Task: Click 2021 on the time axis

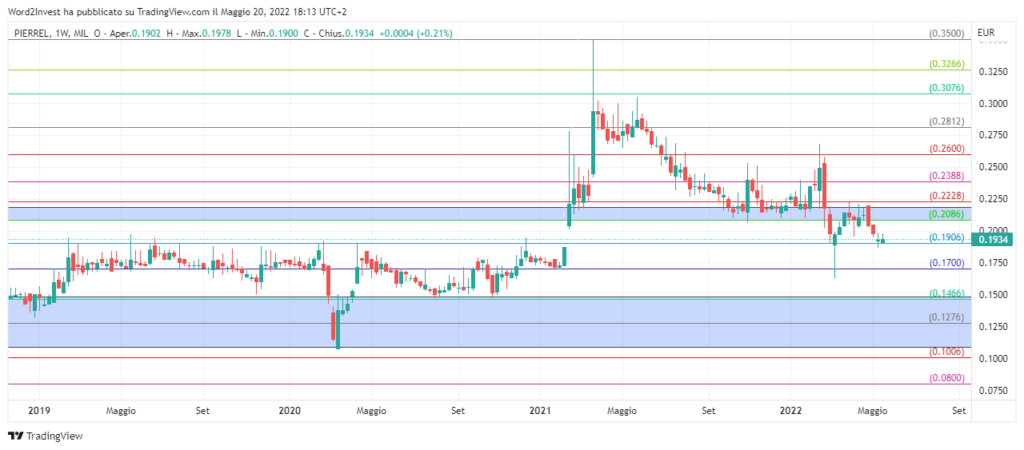Action: point(540,410)
